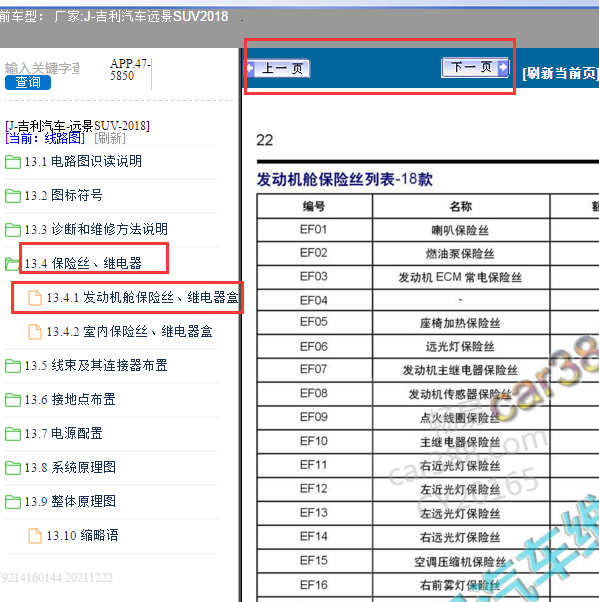Open 13.4.2 室内保险丝、继电器盒 page
Viewport: 599px width, 602px height.
tap(129, 331)
